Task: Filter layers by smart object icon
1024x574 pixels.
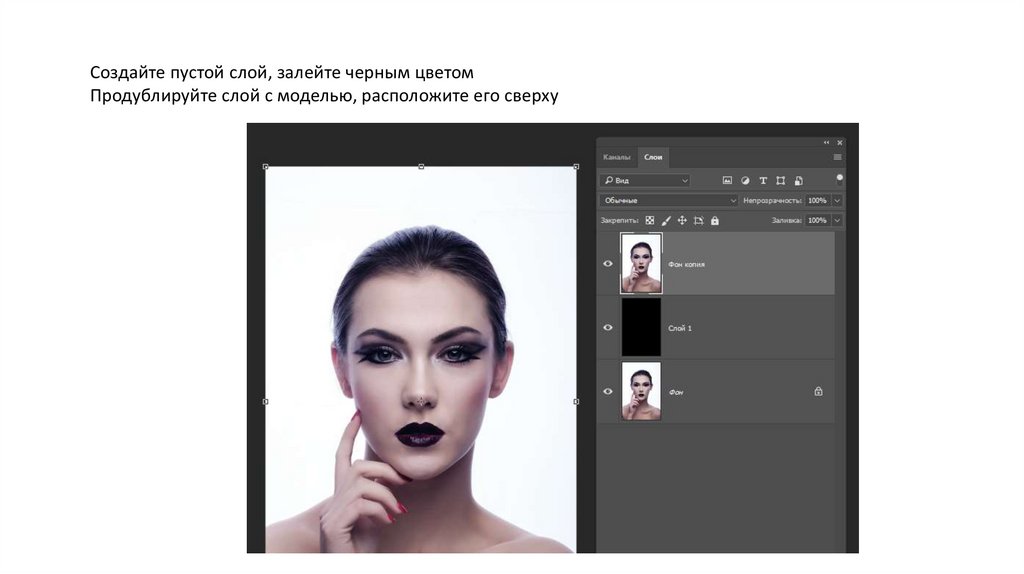Action: [797, 181]
